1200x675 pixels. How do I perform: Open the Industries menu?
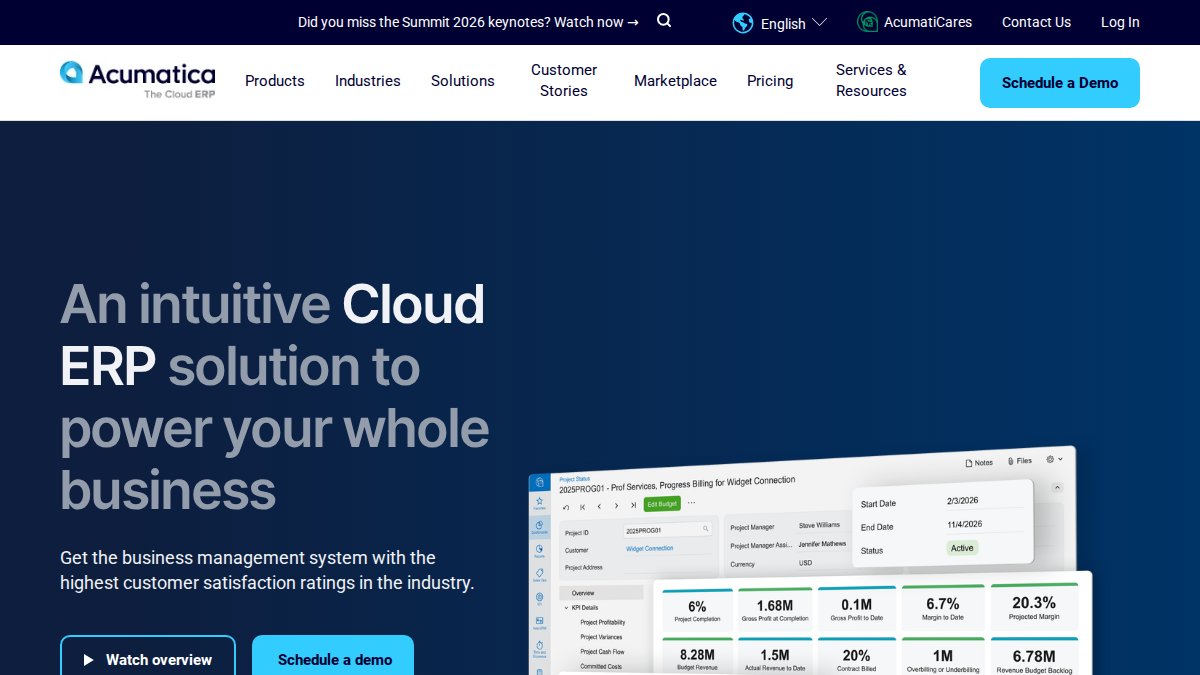[x=368, y=81]
